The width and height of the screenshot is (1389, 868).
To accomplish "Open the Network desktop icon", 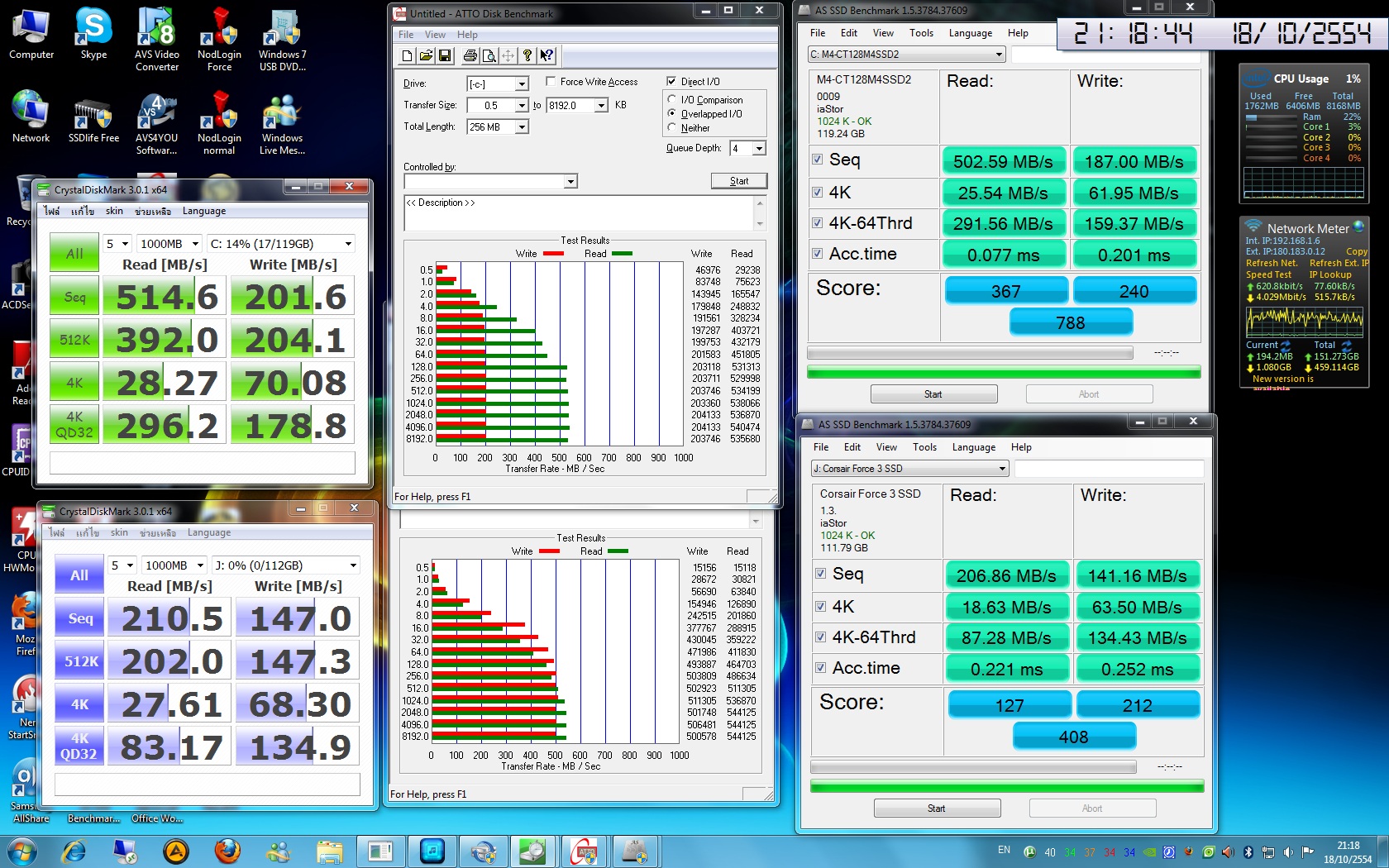I will [x=31, y=118].
